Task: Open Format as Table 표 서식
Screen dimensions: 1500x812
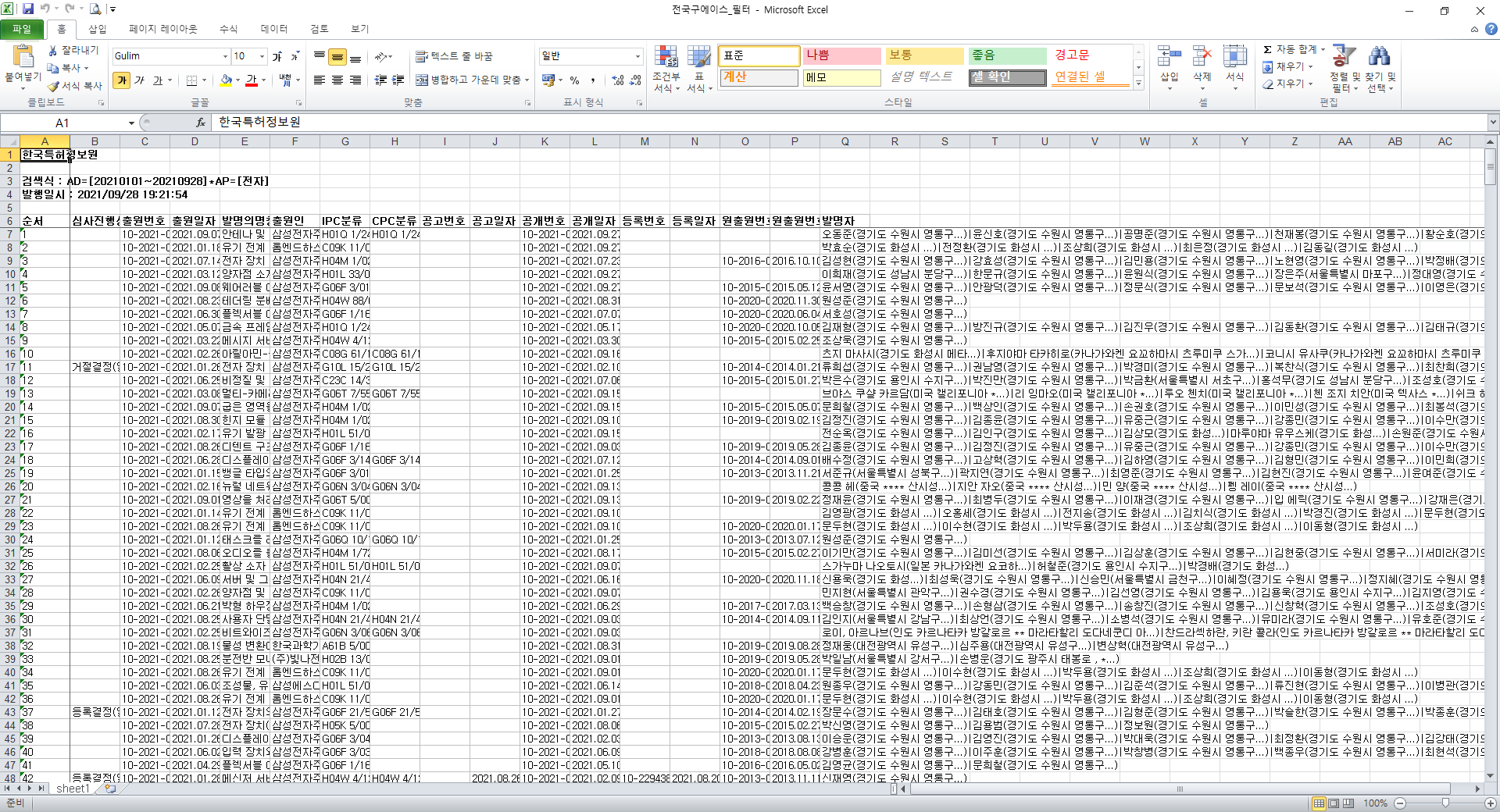Action: [x=699, y=69]
